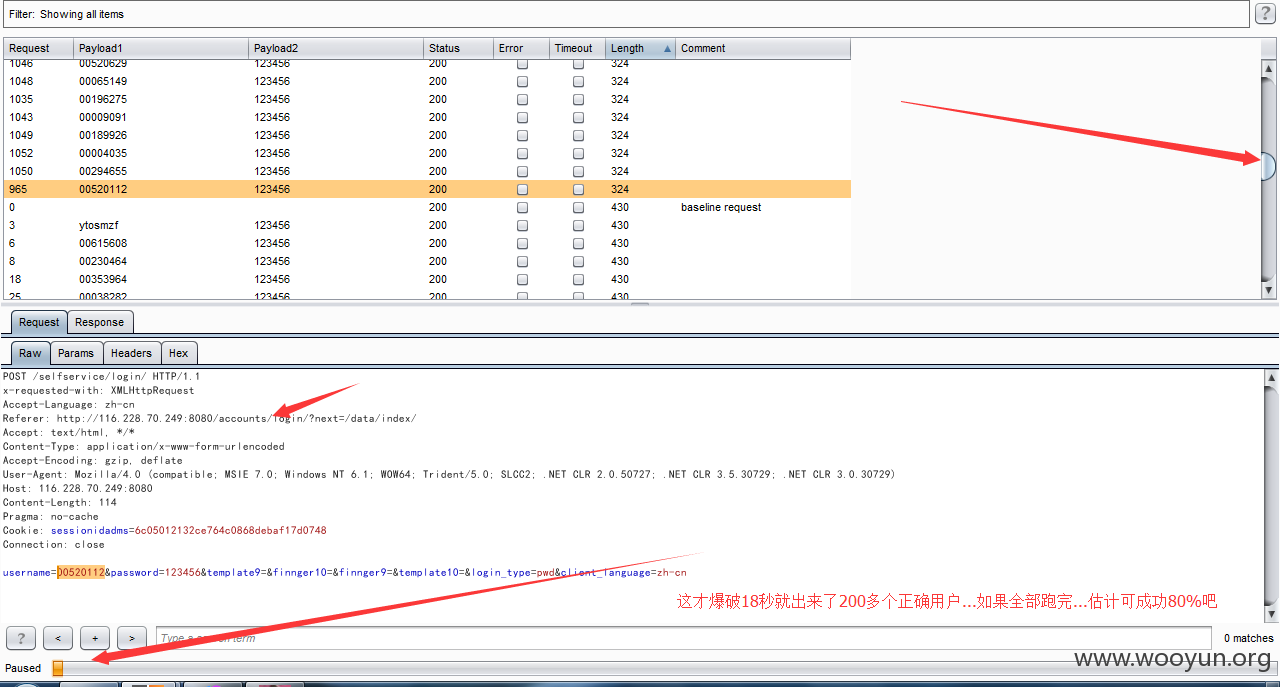This screenshot has height=687, width=1280.
Task: Click the Paused status label
Action: (x=23, y=668)
